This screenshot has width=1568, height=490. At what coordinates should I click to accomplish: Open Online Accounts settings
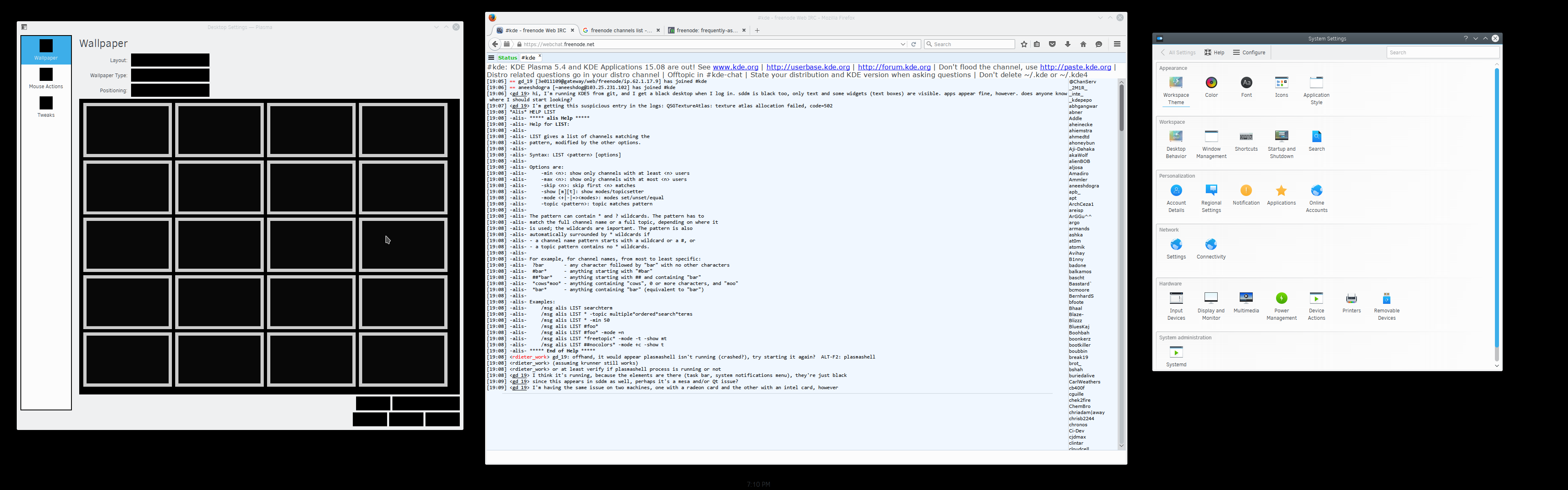tap(1316, 198)
